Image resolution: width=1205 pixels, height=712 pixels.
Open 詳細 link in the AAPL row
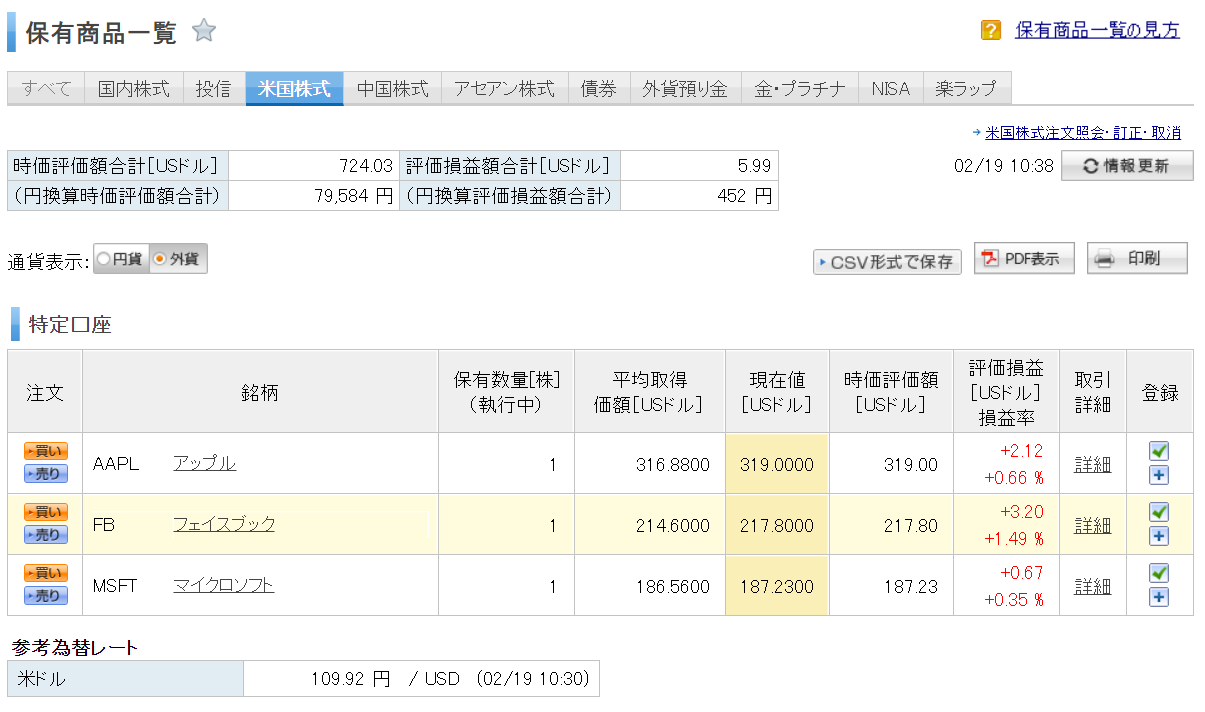1092,464
